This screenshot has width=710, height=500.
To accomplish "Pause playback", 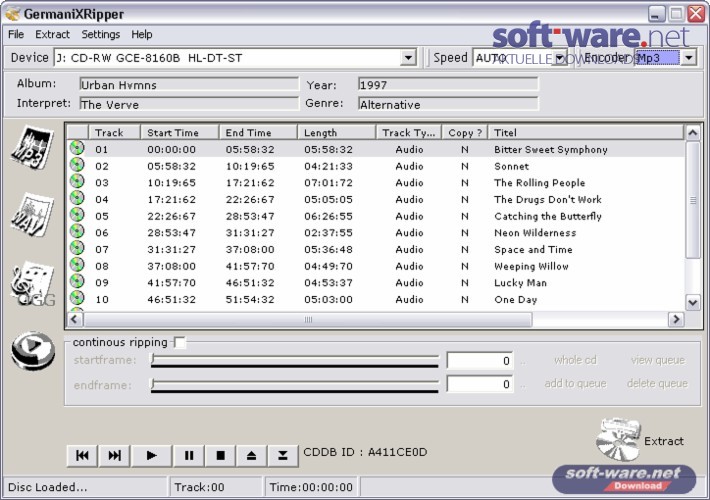I will 189,455.
